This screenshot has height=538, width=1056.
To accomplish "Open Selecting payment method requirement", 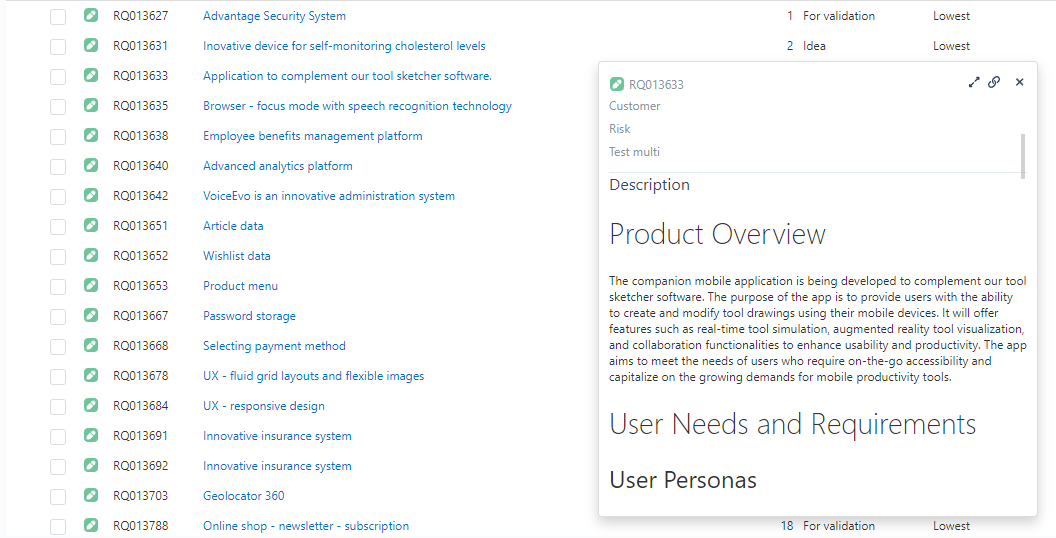I will (x=274, y=346).
